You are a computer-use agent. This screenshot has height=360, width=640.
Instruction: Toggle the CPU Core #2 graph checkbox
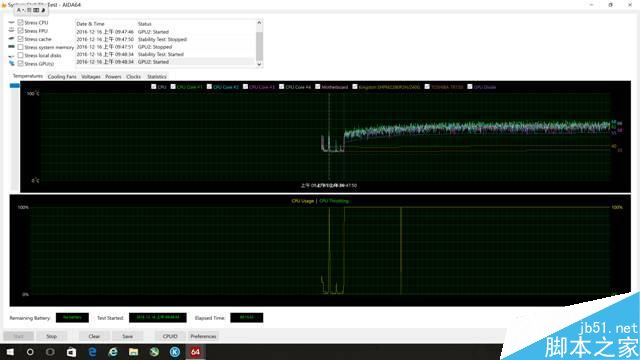(209, 87)
